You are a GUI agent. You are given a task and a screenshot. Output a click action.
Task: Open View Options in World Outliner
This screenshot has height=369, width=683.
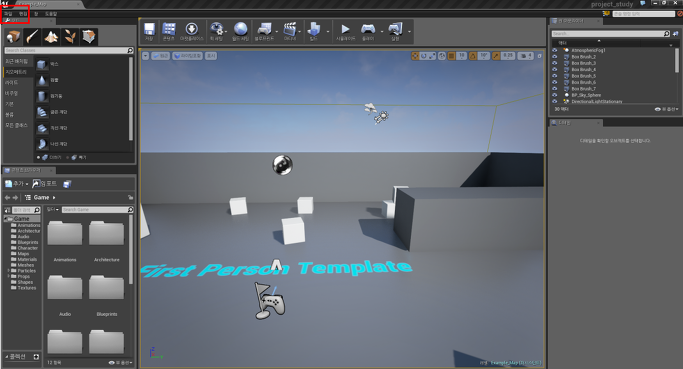(x=666, y=109)
